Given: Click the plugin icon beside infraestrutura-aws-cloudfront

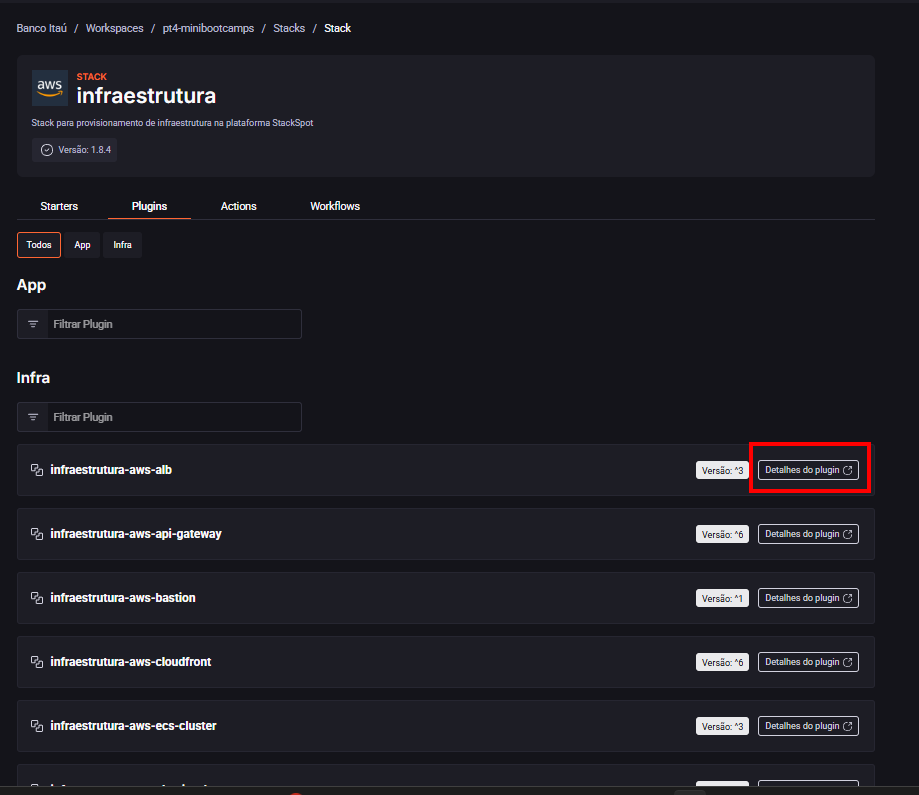Looking at the screenshot, I should [37, 662].
